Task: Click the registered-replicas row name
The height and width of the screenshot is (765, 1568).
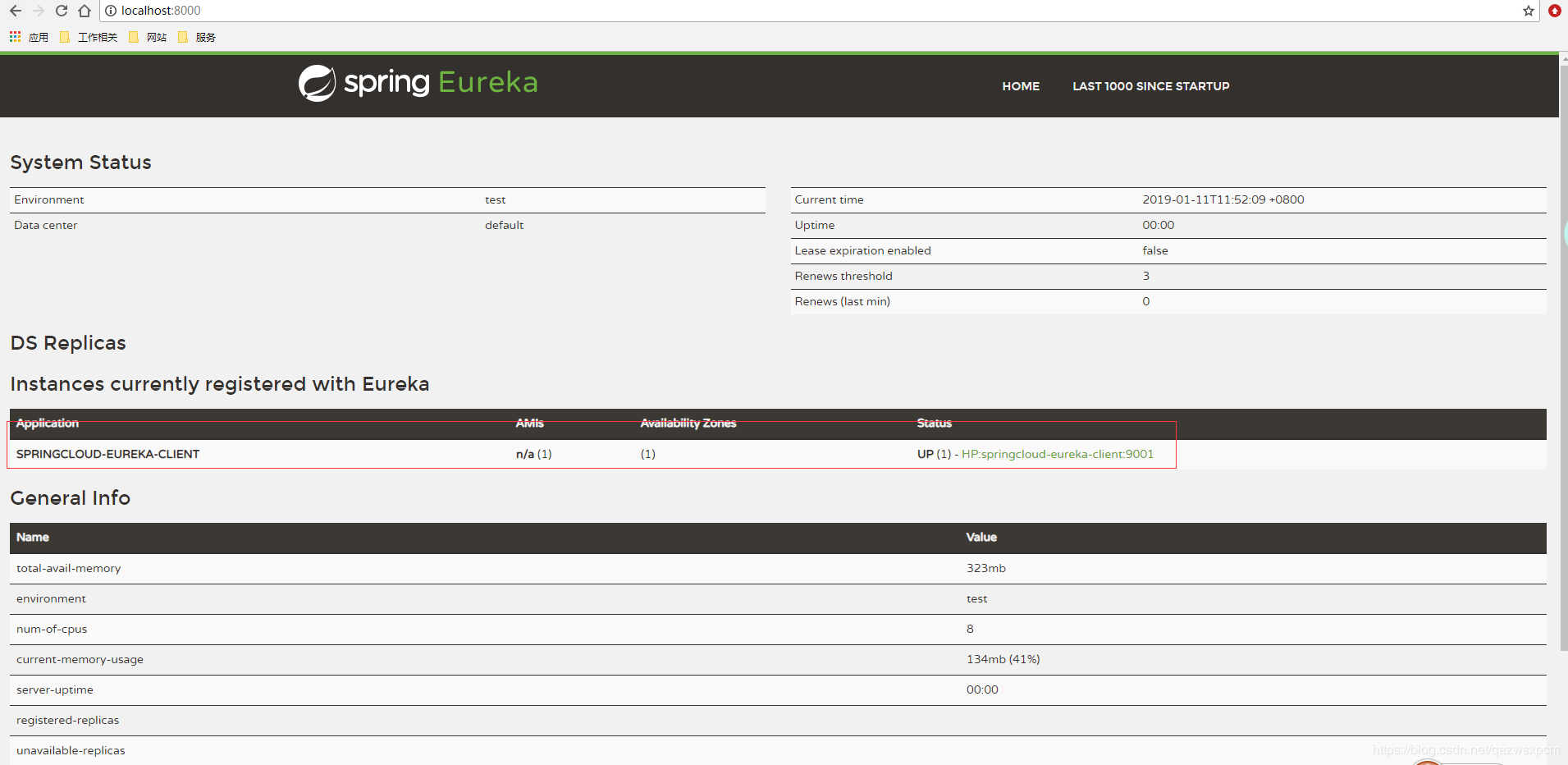Action: 68,720
